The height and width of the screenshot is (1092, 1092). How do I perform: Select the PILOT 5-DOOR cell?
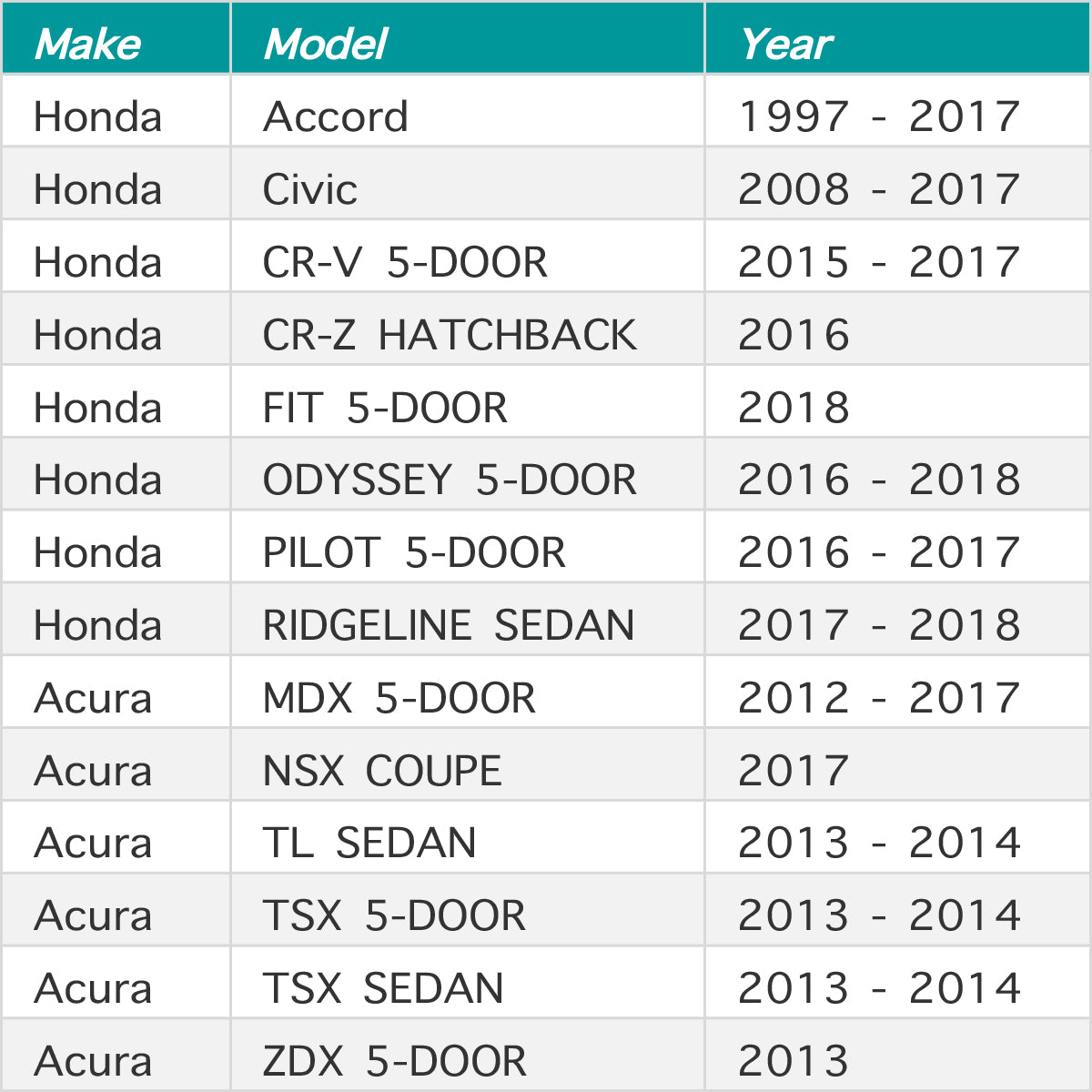coord(468,546)
